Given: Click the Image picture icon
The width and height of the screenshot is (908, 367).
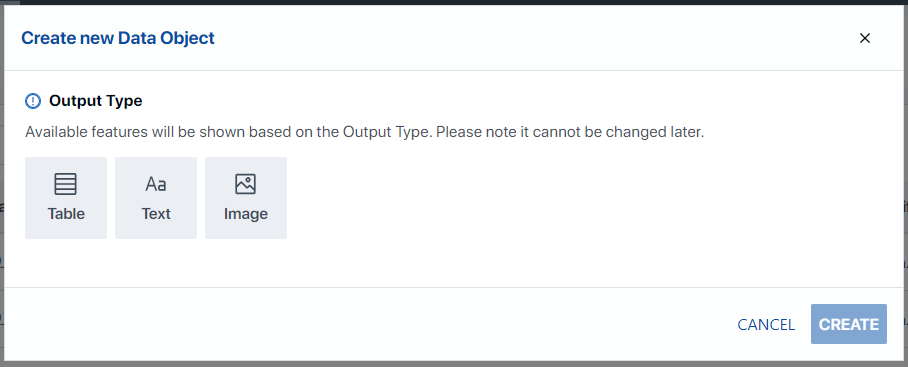Looking at the screenshot, I should [x=246, y=184].
